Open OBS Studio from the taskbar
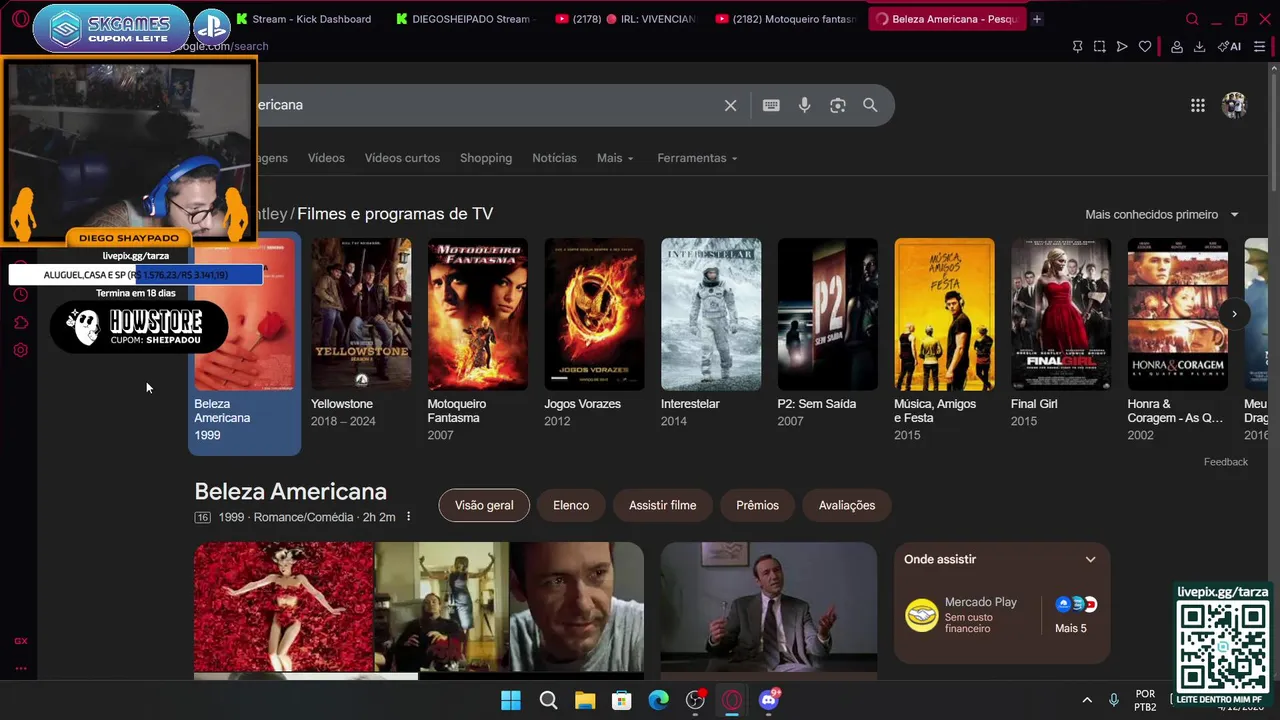 [696, 700]
